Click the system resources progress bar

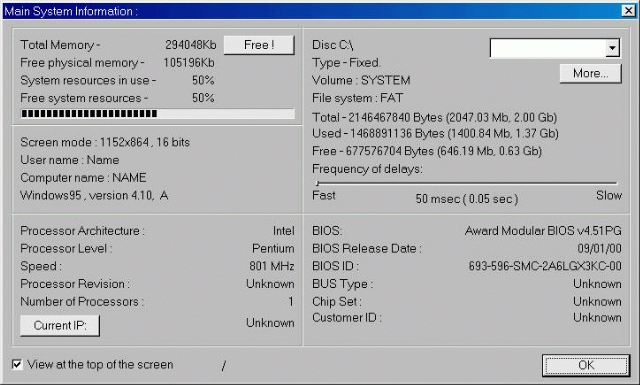(x=158, y=113)
